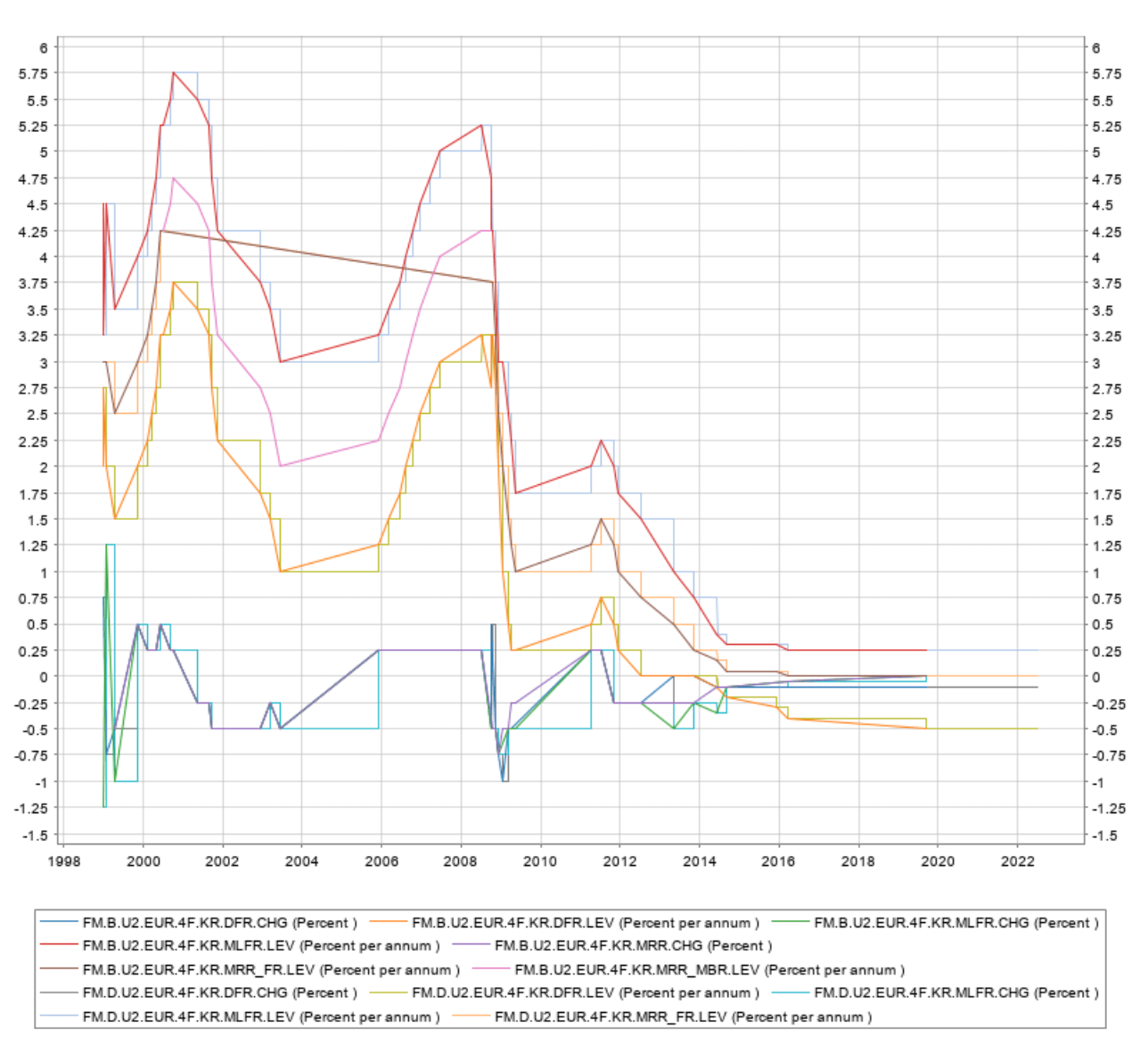The width and height of the screenshot is (1148, 1054).
Task: Click the 2022 tick label on x-axis
Action: [1017, 861]
